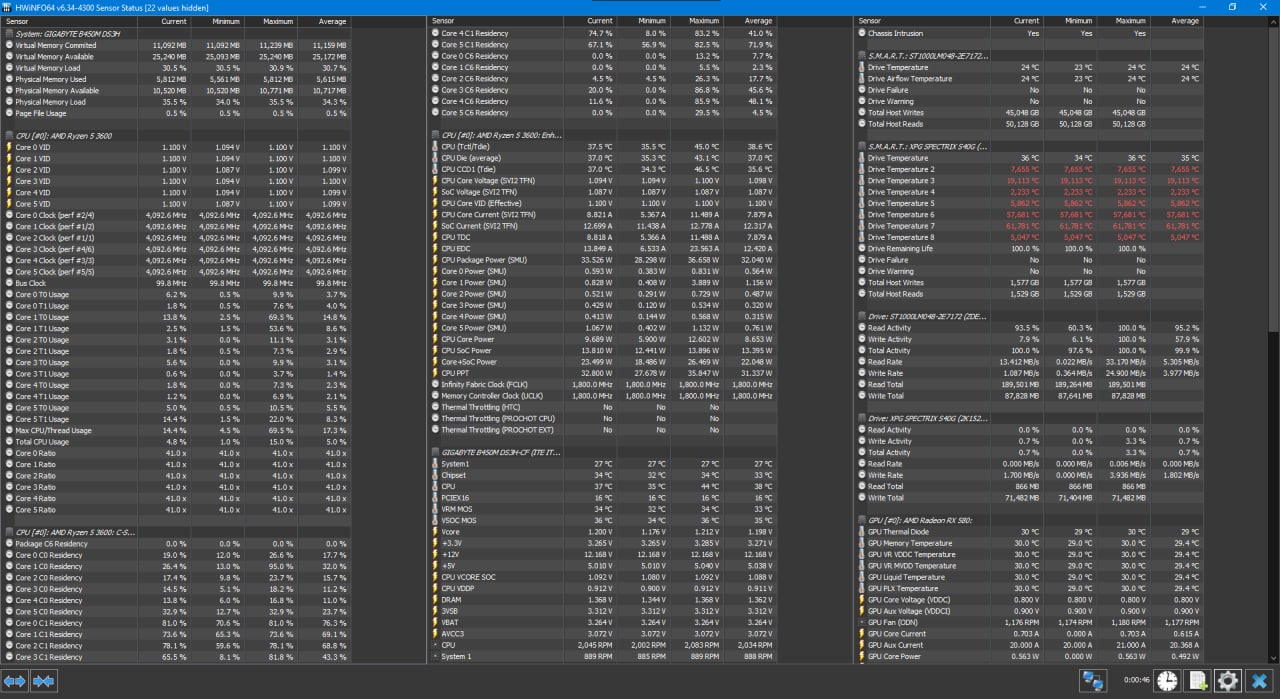Viewport: 1280px width, 699px height.
Task: Select the CPU EDC row
Action: (x=602, y=248)
